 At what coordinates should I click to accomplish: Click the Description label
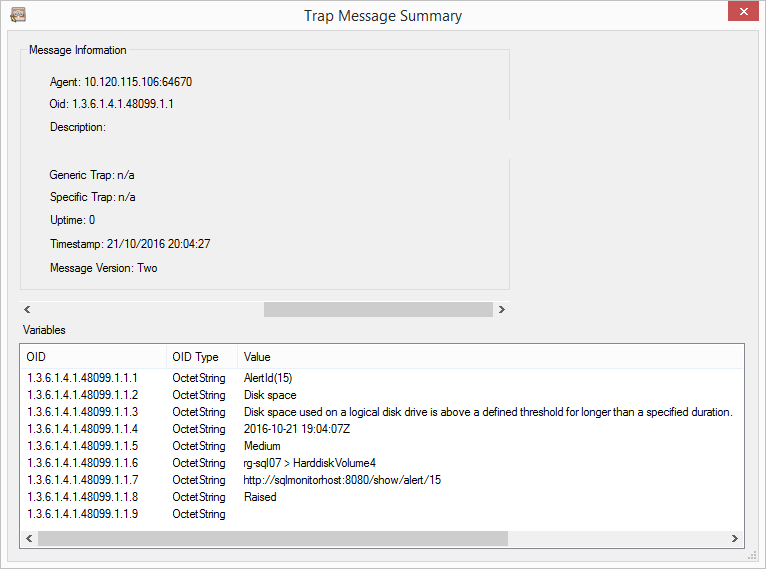coord(78,127)
